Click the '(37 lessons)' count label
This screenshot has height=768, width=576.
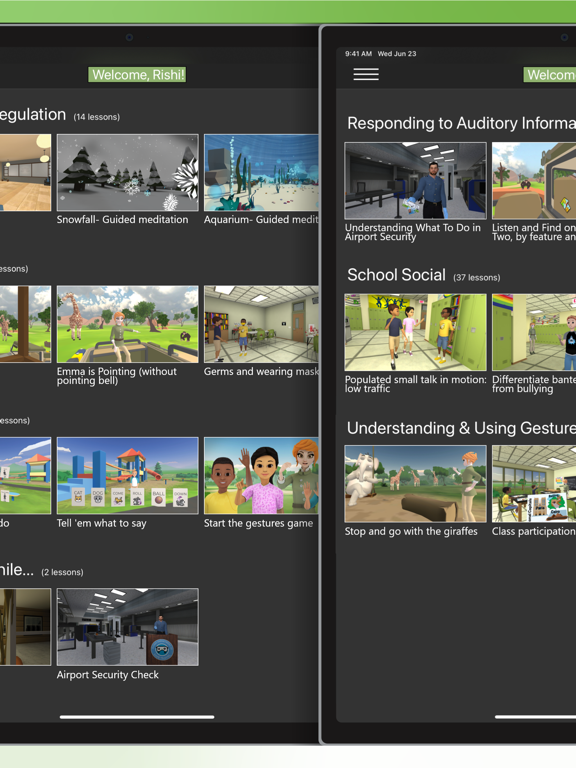pos(477,278)
